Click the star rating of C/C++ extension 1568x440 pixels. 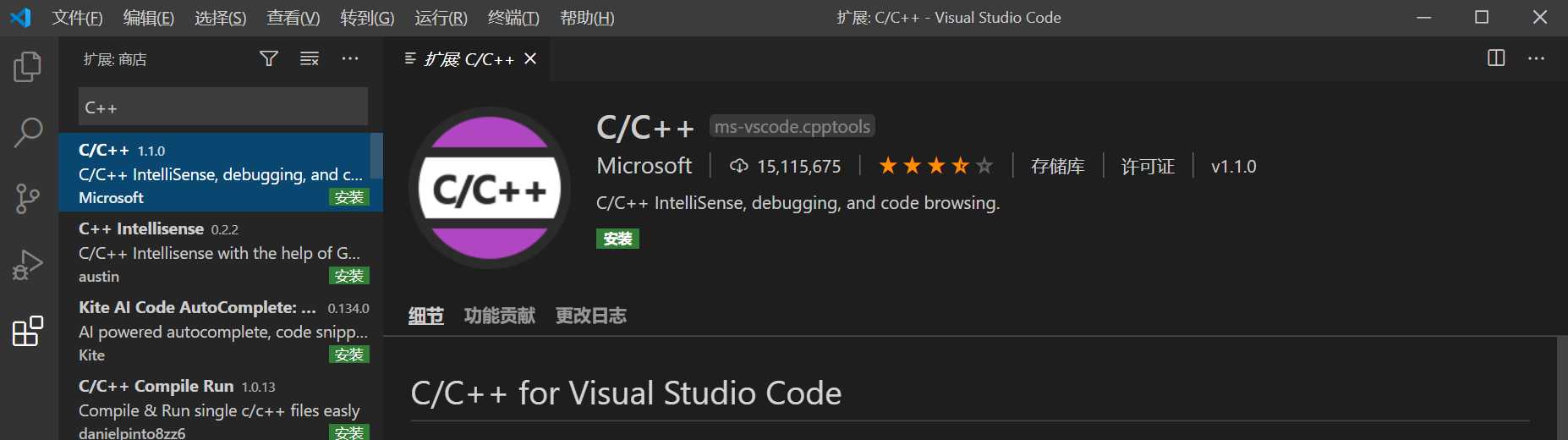tap(935, 166)
